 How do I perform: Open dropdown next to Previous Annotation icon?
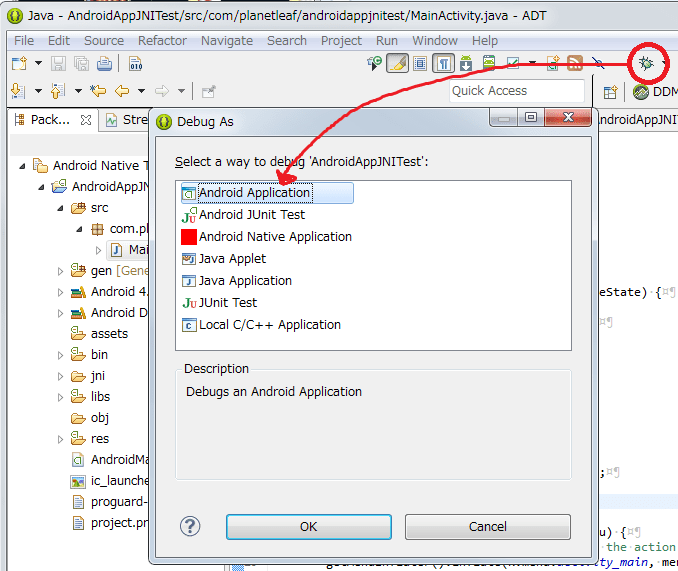tap(78, 91)
